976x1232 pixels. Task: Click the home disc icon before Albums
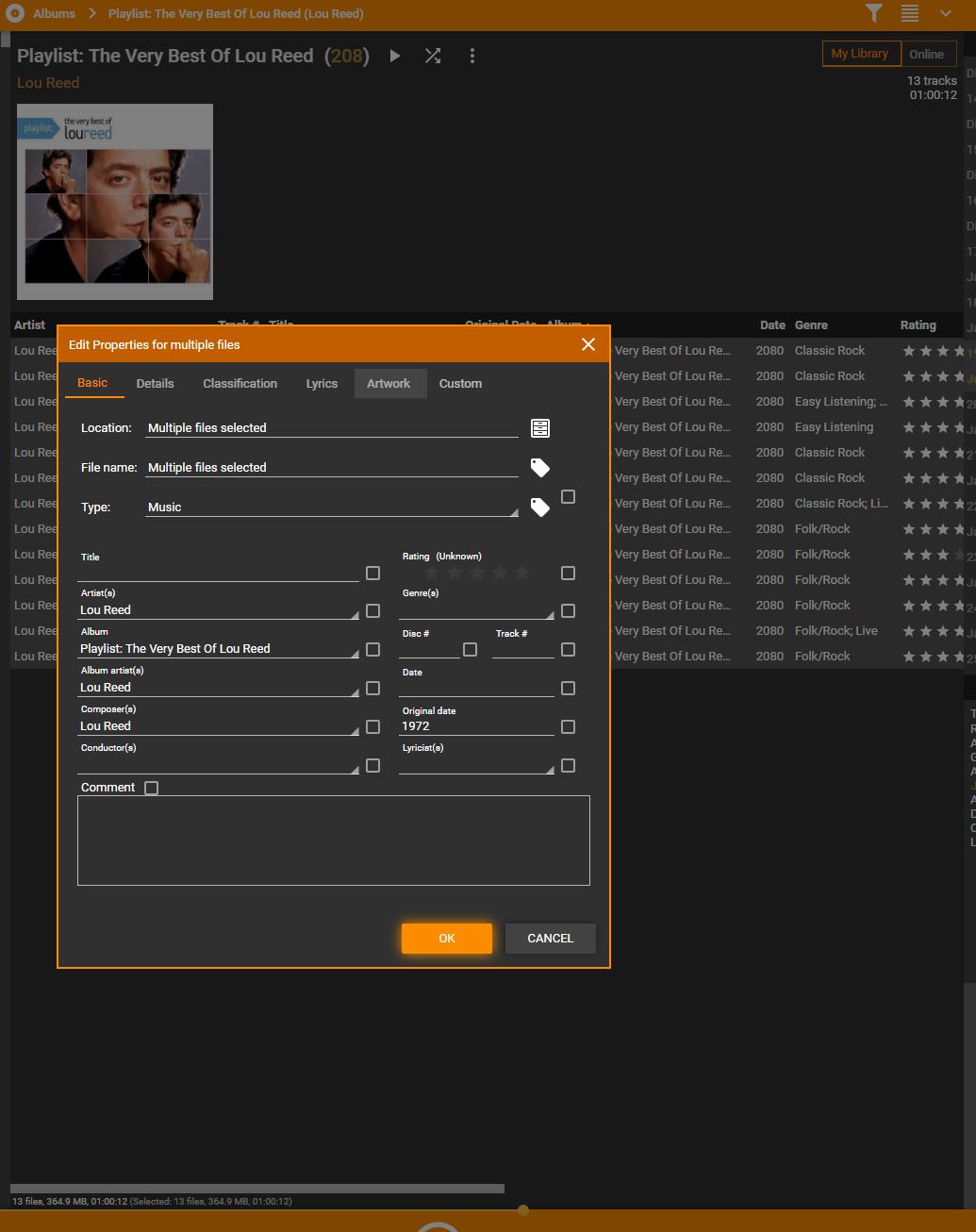click(14, 13)
